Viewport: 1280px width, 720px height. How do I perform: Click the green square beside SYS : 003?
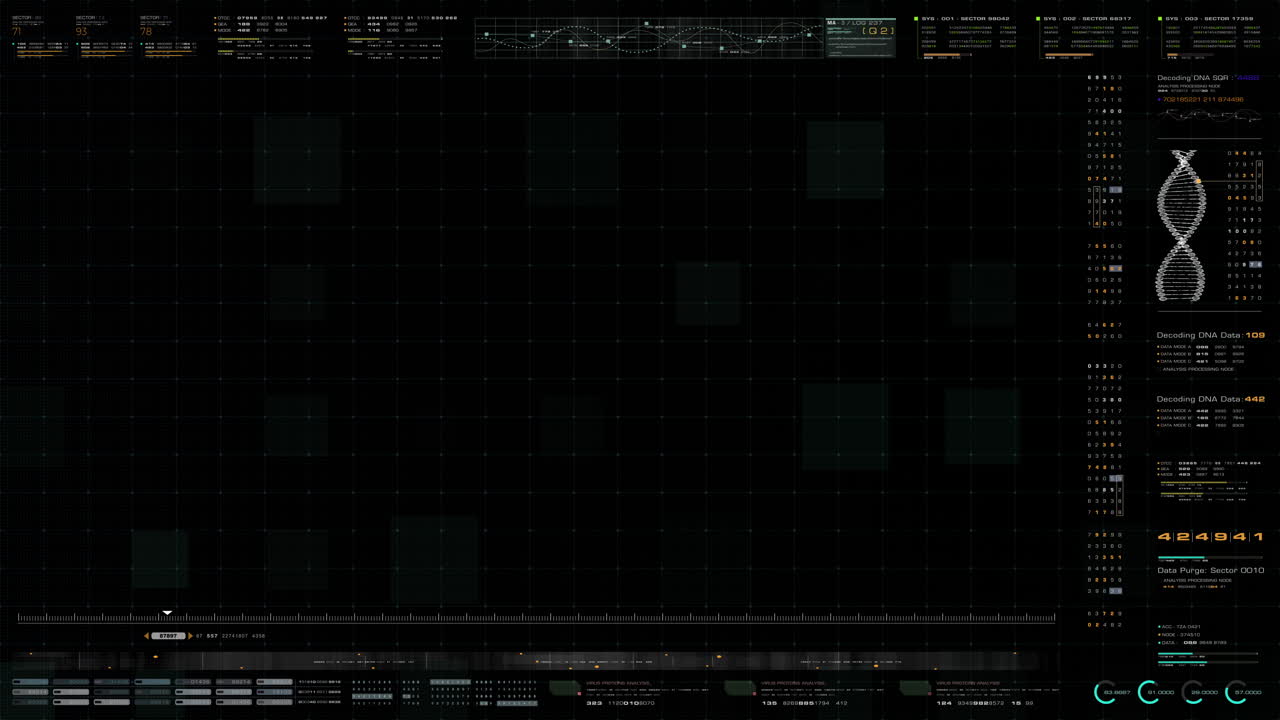(1160, 18)
